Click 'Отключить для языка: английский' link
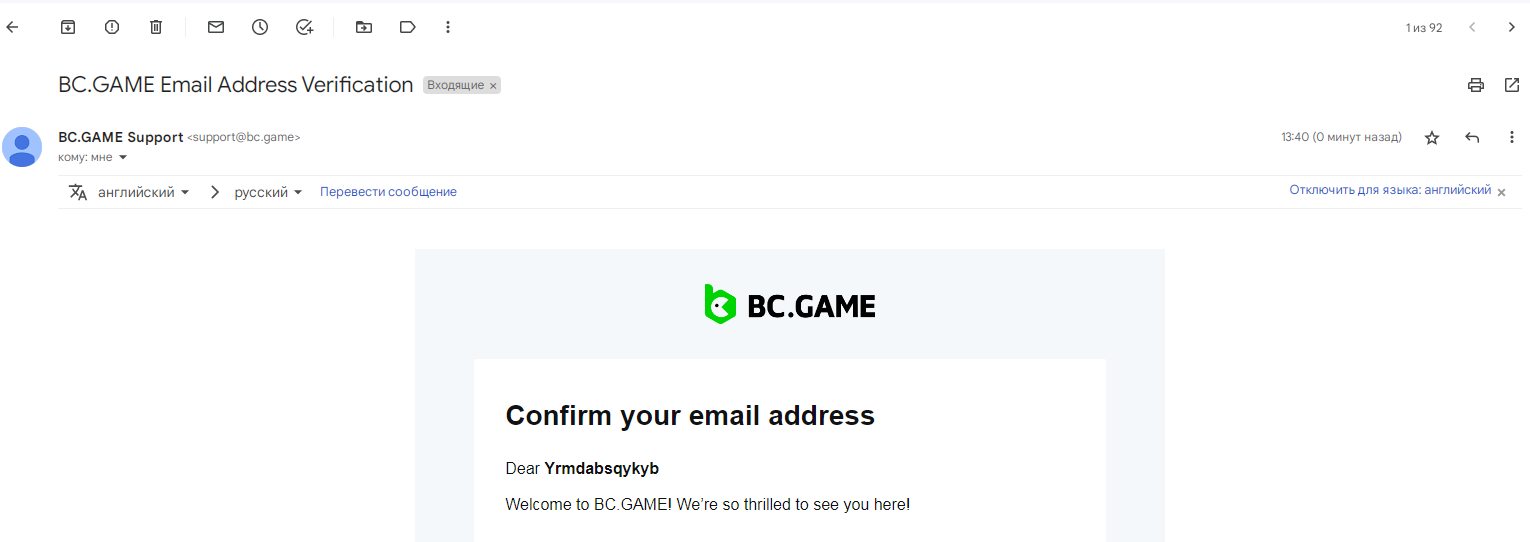 (x=1390, y=190)
